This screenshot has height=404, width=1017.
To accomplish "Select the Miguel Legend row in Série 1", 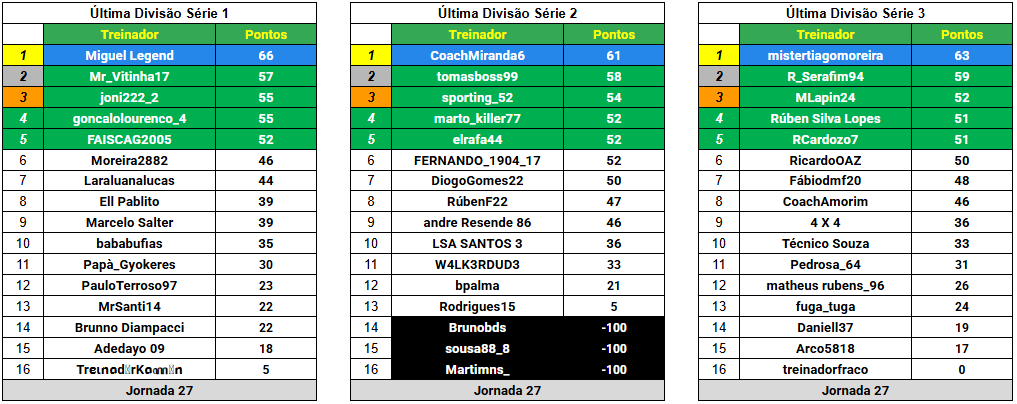I will [160, 56].
